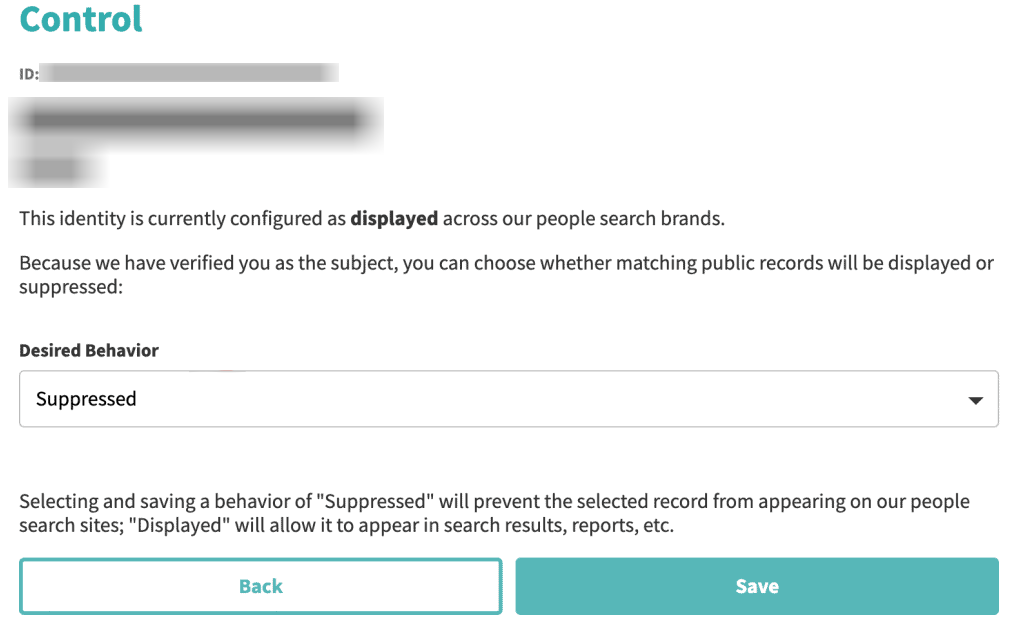
Task: Activate Save to apply Suppressed behavior
Action: [x=756, y=586]
